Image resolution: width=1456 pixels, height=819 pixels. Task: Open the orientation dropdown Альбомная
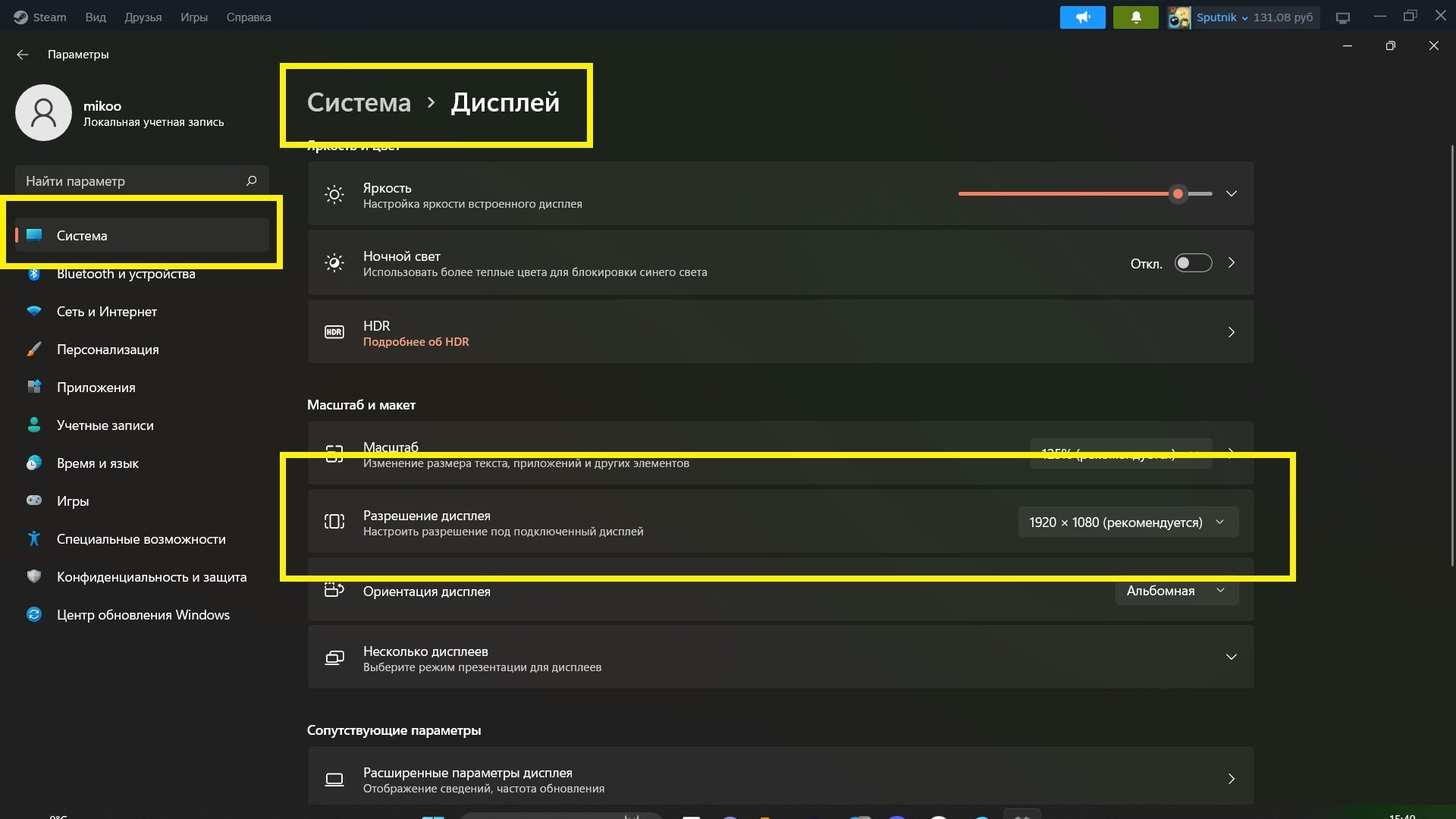[1176, 591]
